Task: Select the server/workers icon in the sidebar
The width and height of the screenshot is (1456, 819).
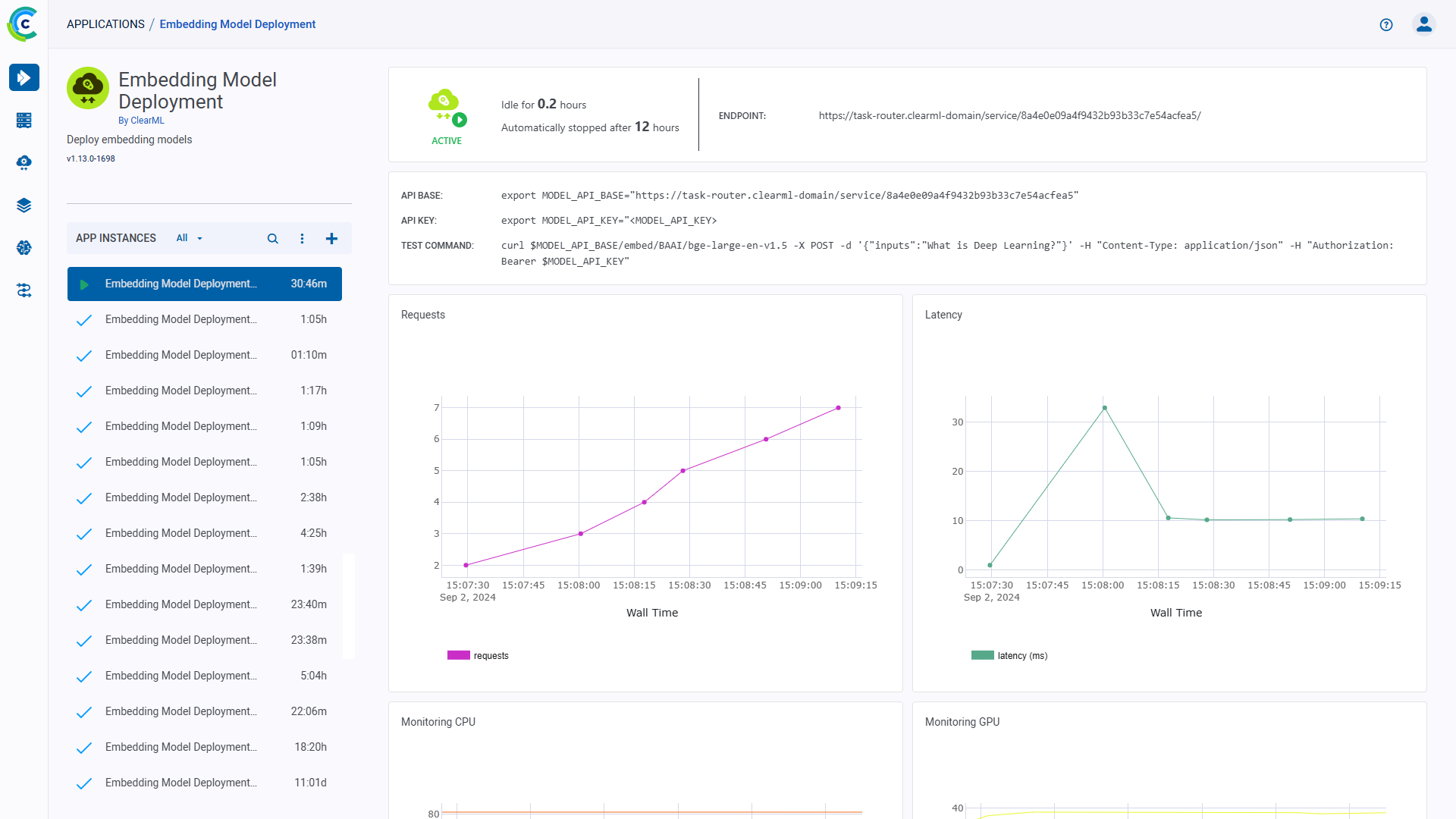Action: [24, 120]
